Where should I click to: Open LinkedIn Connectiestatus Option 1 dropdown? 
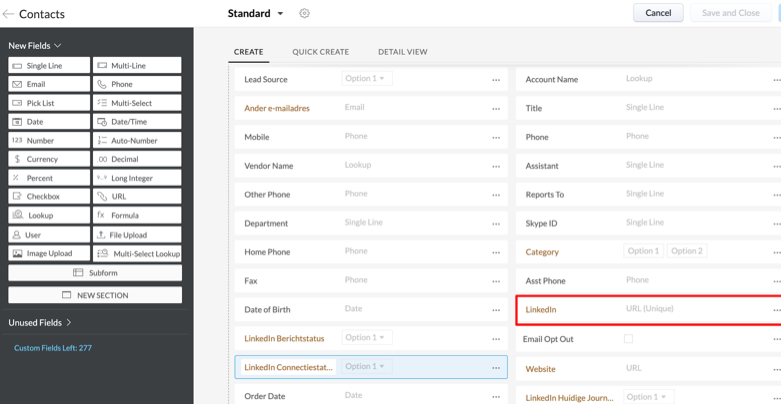(367, 366)
